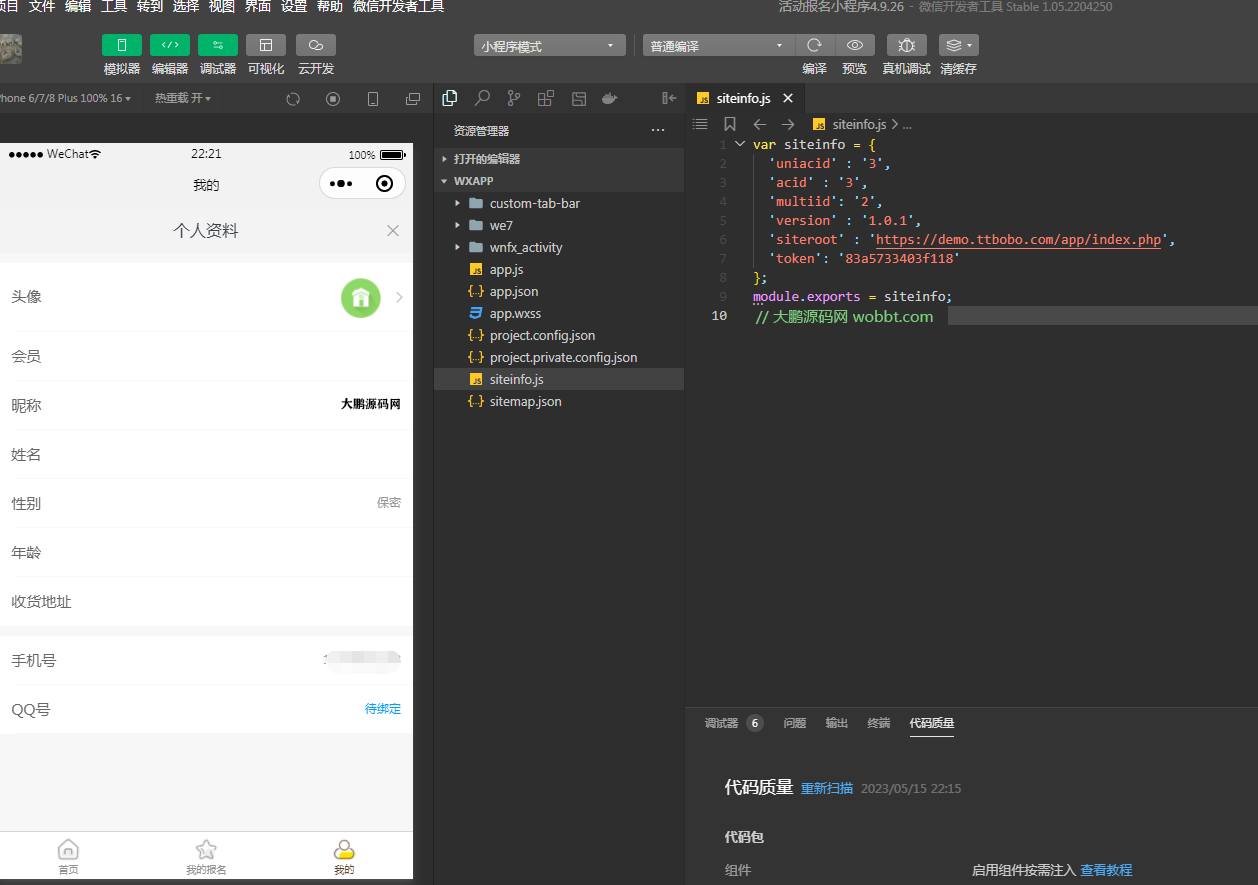Open the search panel in the sidebar

point(481,98)
